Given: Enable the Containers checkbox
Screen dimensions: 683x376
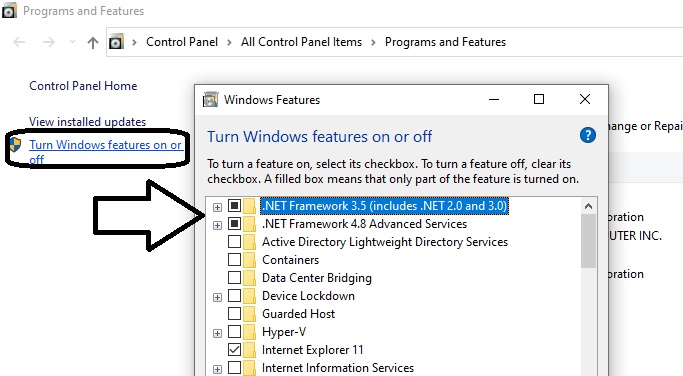Looking at the screenshot, I should point(234,260).
